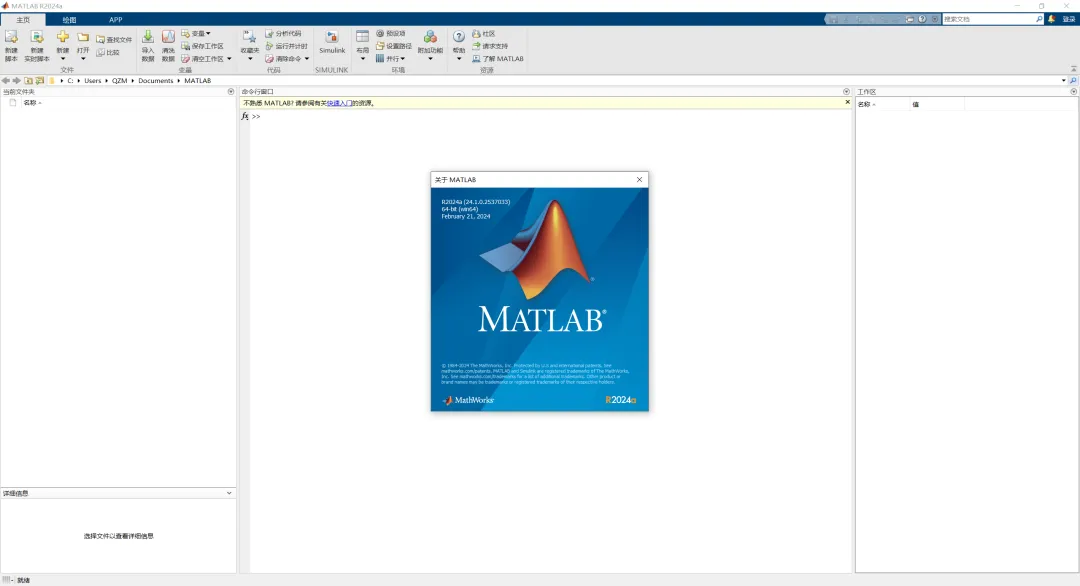The width and height of the screenshot is (1080, 586).
Task: Minimize the toolstrip with collapse arrow
Action: pos(1073,69)
